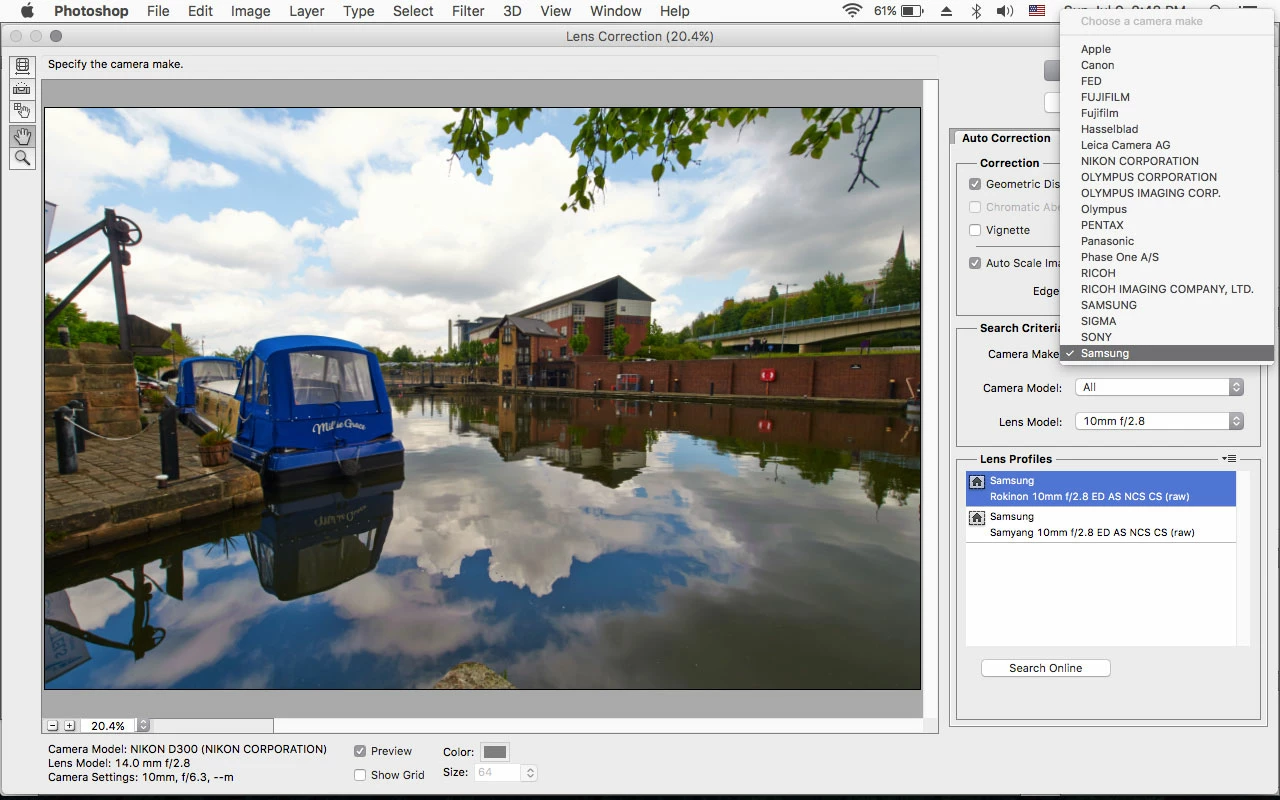Pick Leica Camera AG make
1280x800 pixels.
[1167, 145]
